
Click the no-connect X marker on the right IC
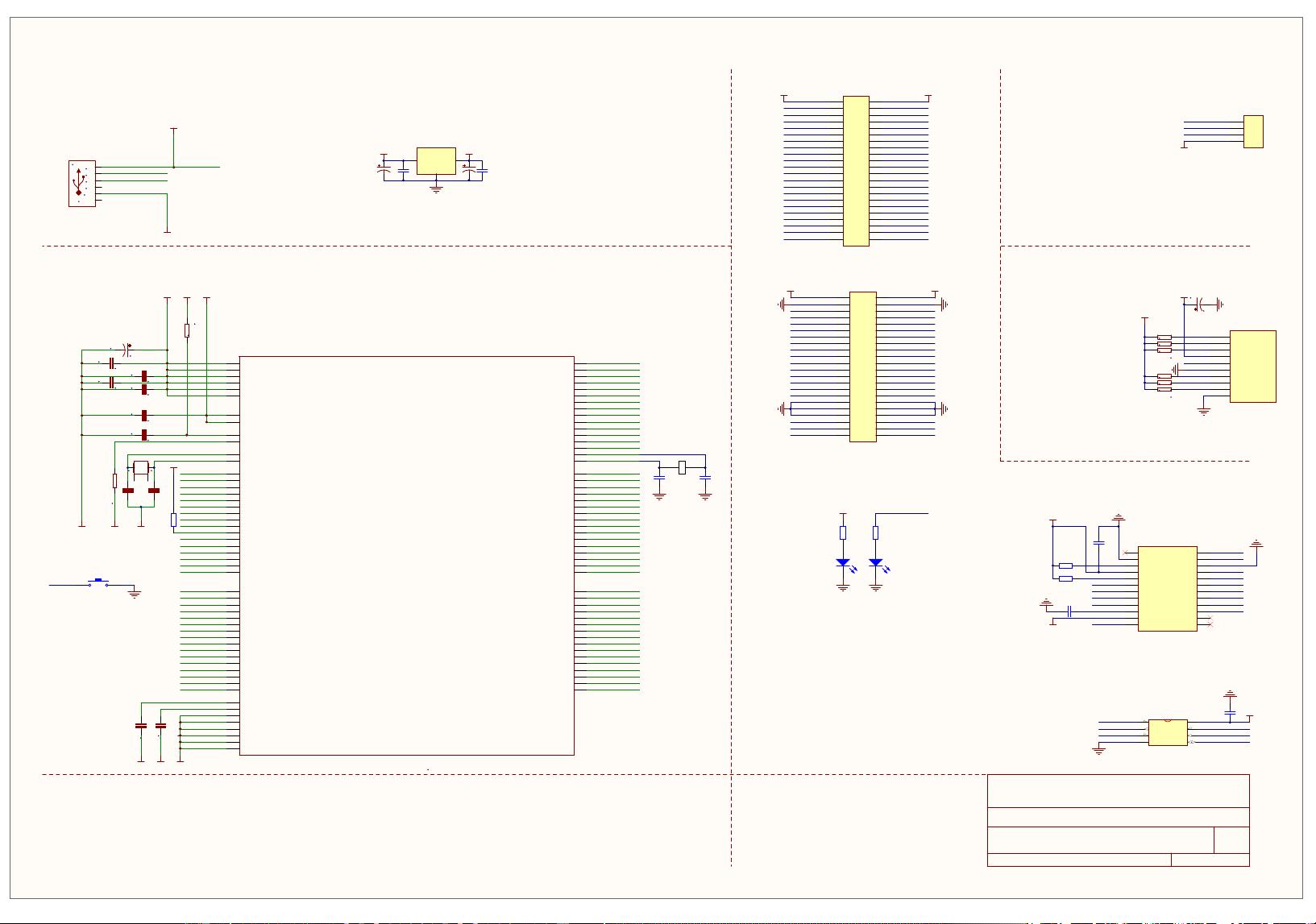coord(1210,620)
